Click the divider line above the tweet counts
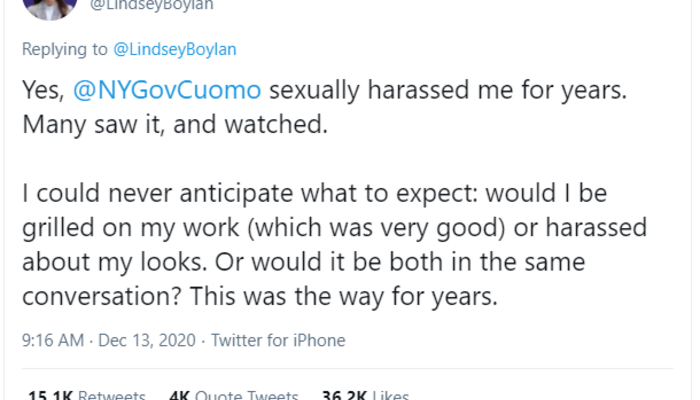The width and height of the screenshot is (700, 400). [350, 372]
